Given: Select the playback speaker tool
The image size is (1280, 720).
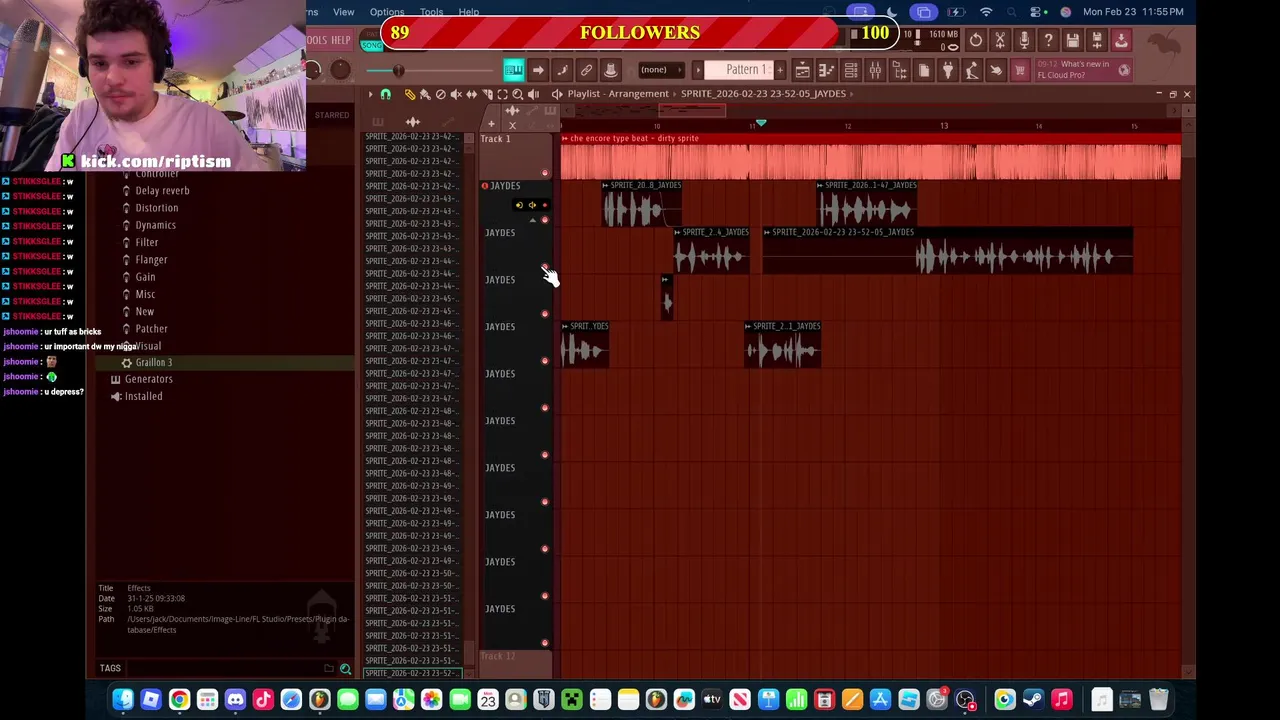Looking at the screenshot, I should point(533,94).
